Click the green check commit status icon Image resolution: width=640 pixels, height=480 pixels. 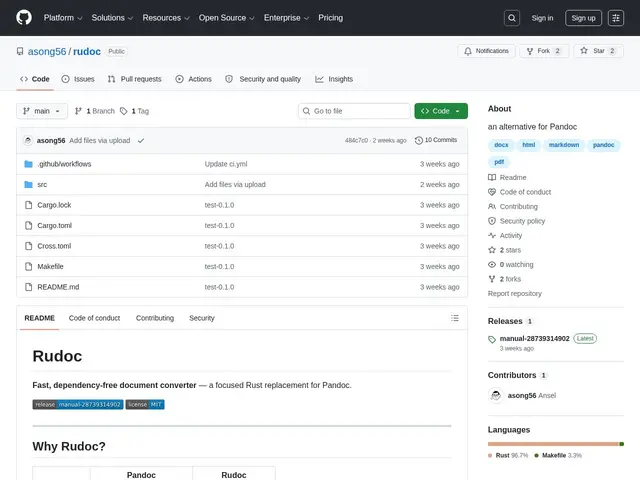coord(141,140)
